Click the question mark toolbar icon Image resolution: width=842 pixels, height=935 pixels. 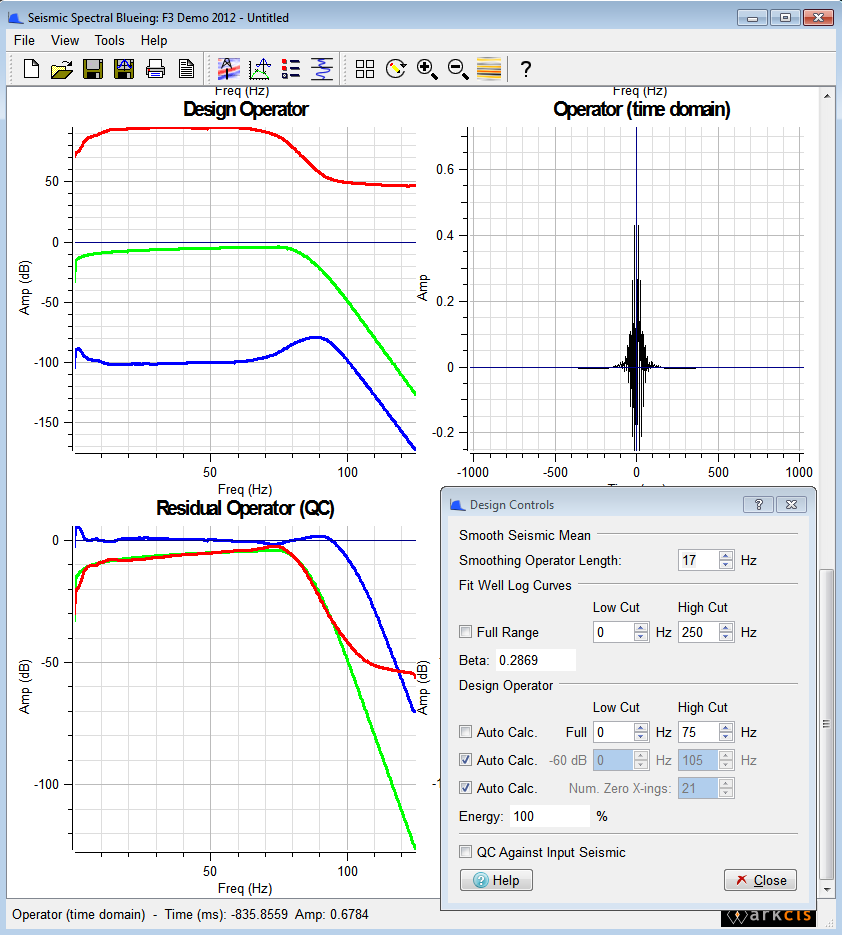pyautogui.click(x=525, y=69)
